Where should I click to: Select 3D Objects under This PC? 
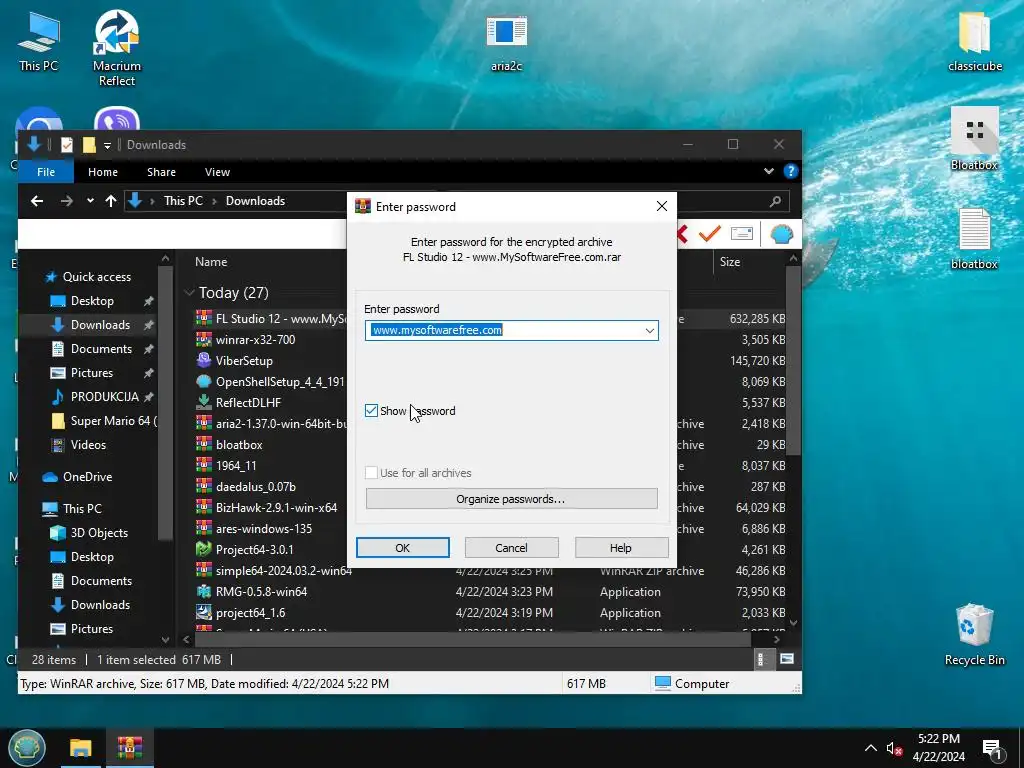(x=99, y=533)
